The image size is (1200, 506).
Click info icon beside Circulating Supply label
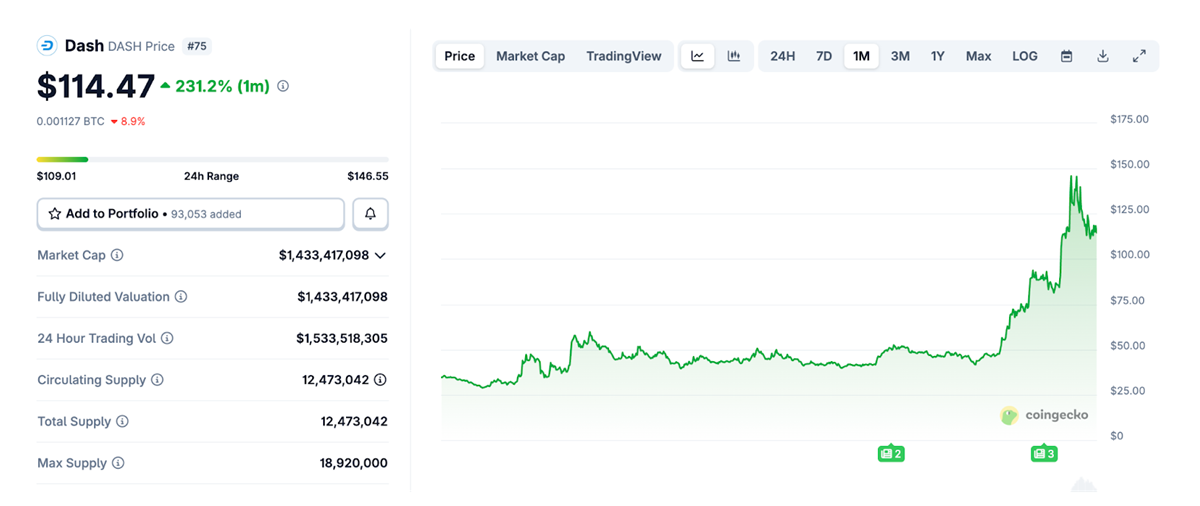[x=157, y=380]
